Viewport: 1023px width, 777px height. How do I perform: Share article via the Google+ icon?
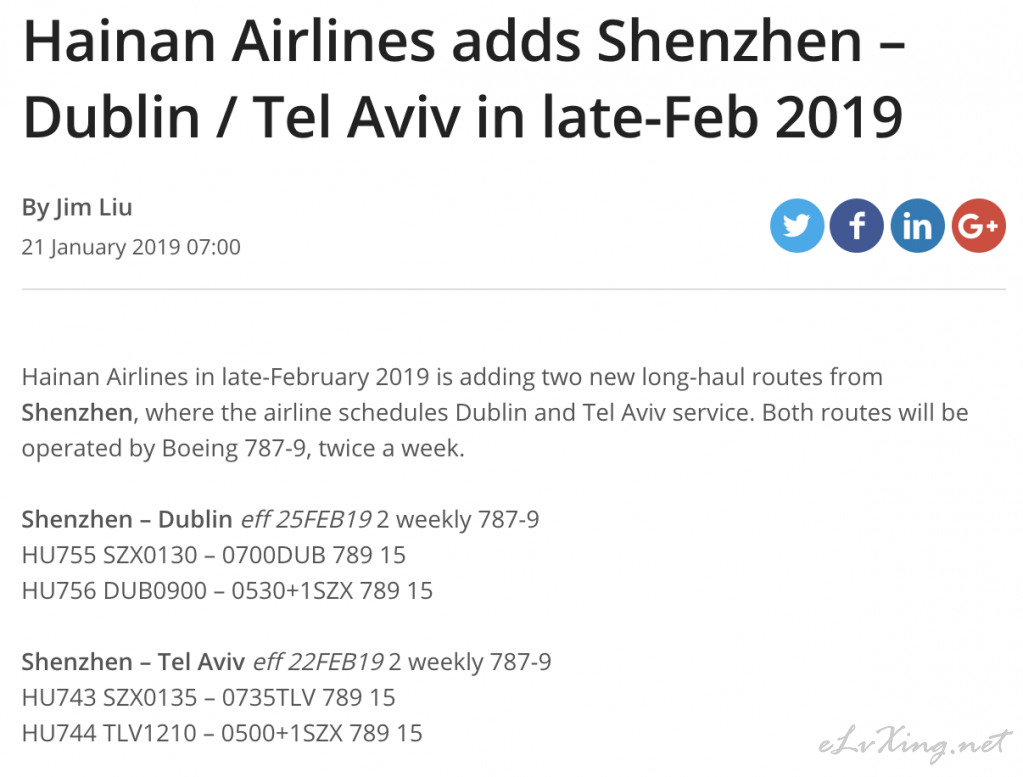tap(978, 226)
